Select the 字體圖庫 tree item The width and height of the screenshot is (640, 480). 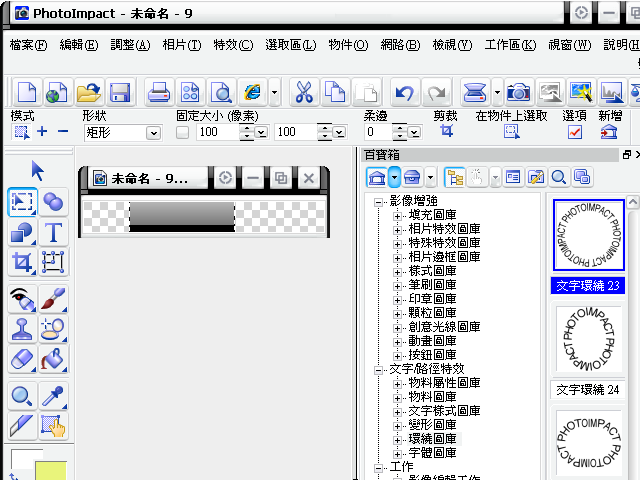coord(432,453)
